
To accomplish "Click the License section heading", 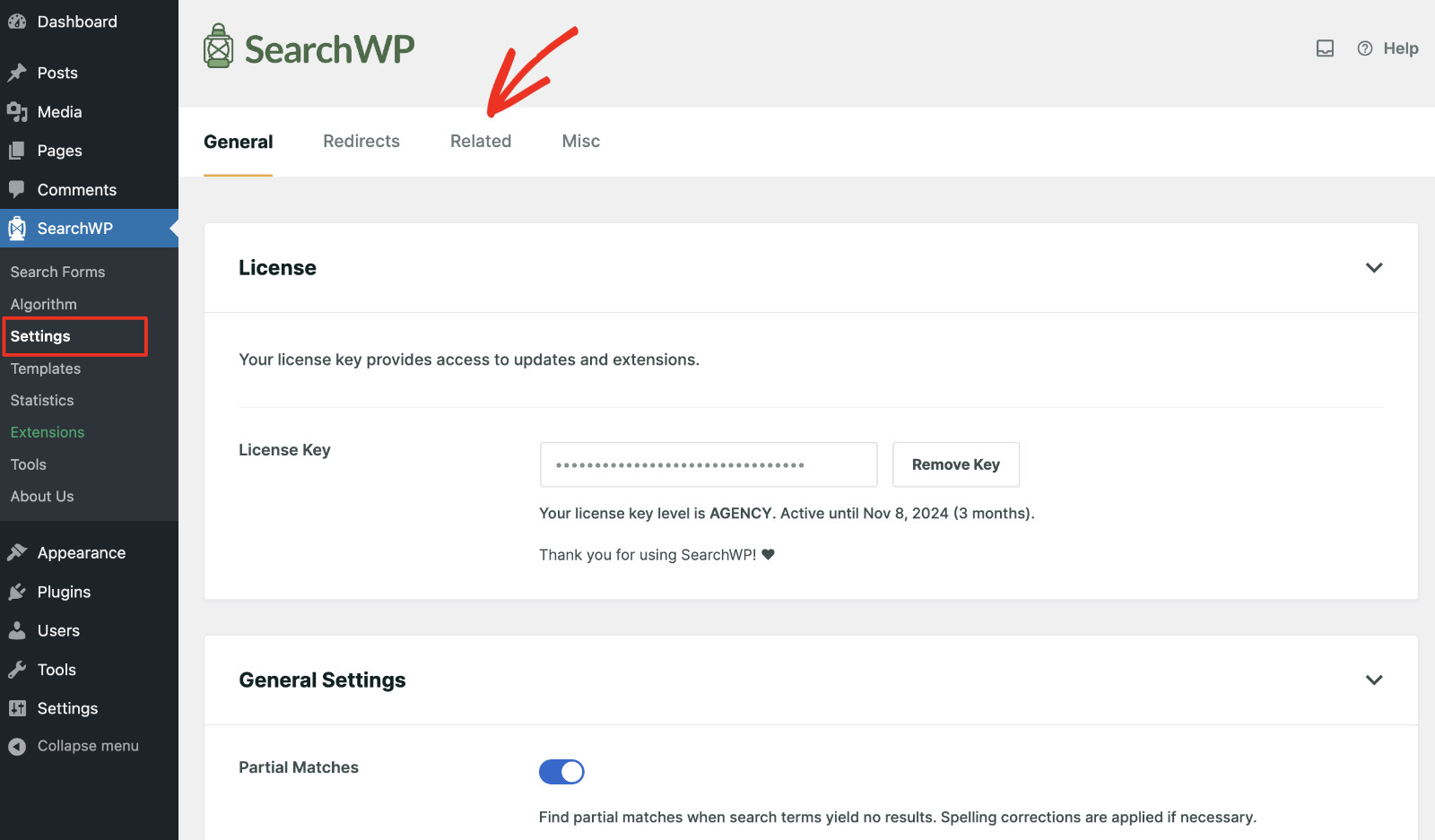I will (x=277, y=267).
